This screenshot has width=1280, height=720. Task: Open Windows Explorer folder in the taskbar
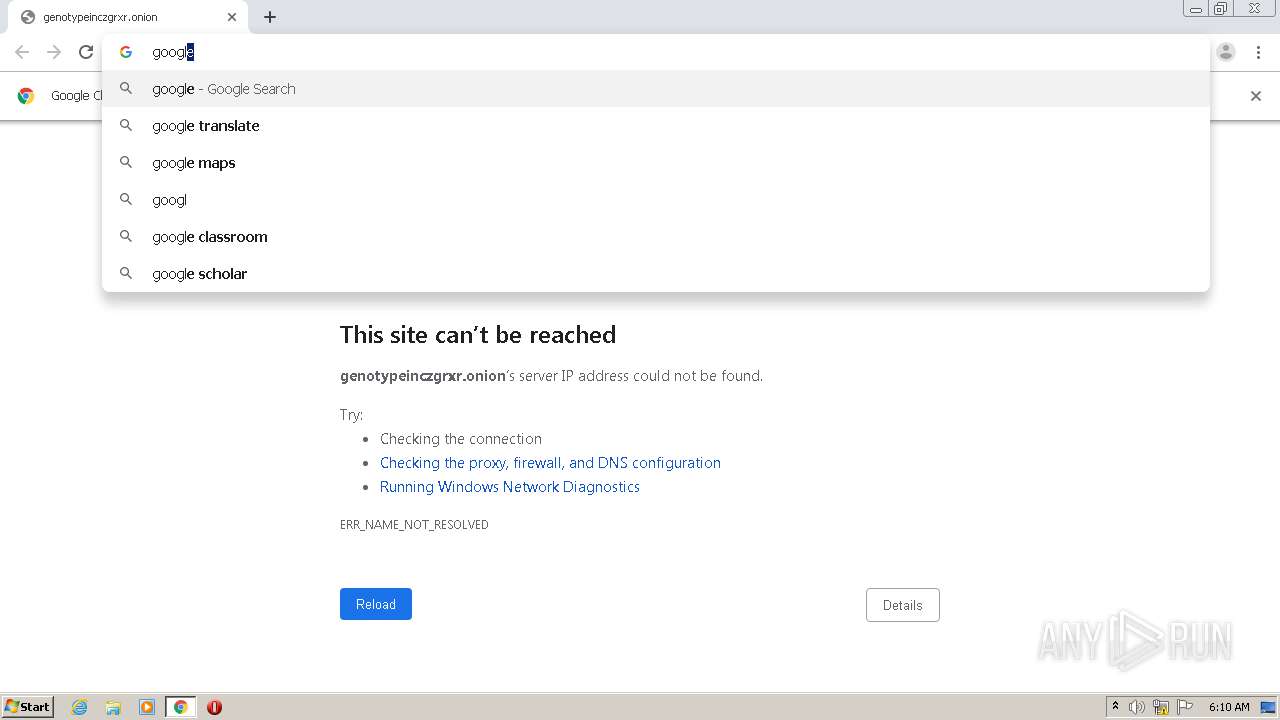point(113,707)
